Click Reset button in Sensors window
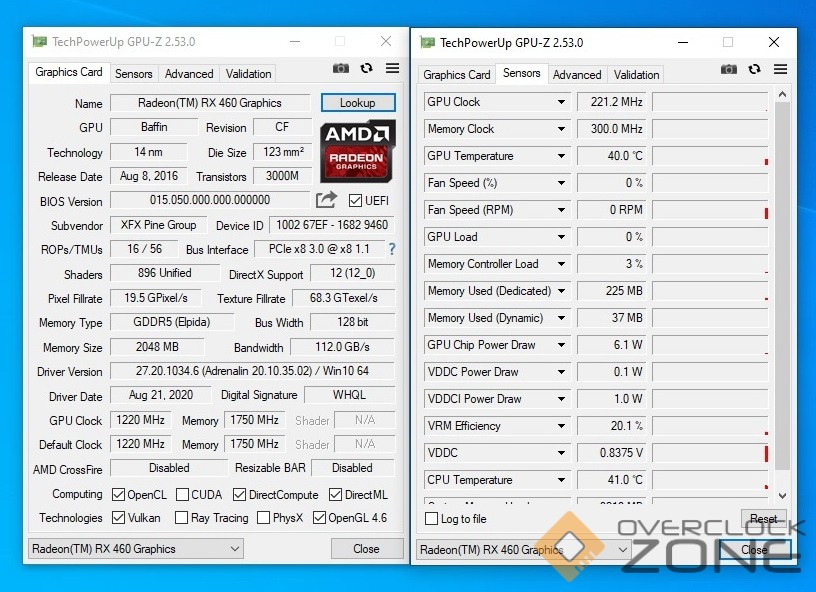Image resolution: width=816 pixels, height=592 pixels. click(763, 519)
